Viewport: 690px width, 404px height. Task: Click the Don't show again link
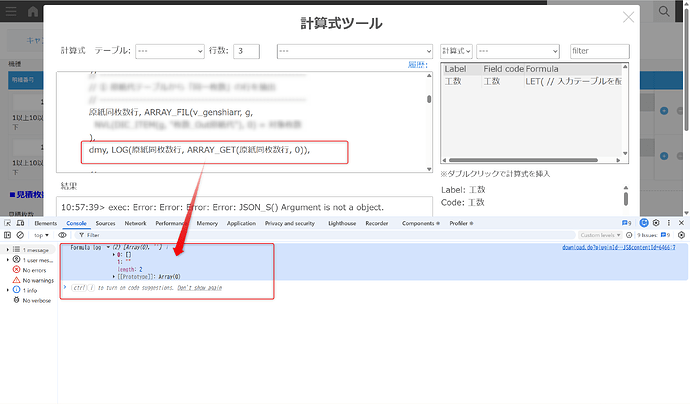point(202,288)
